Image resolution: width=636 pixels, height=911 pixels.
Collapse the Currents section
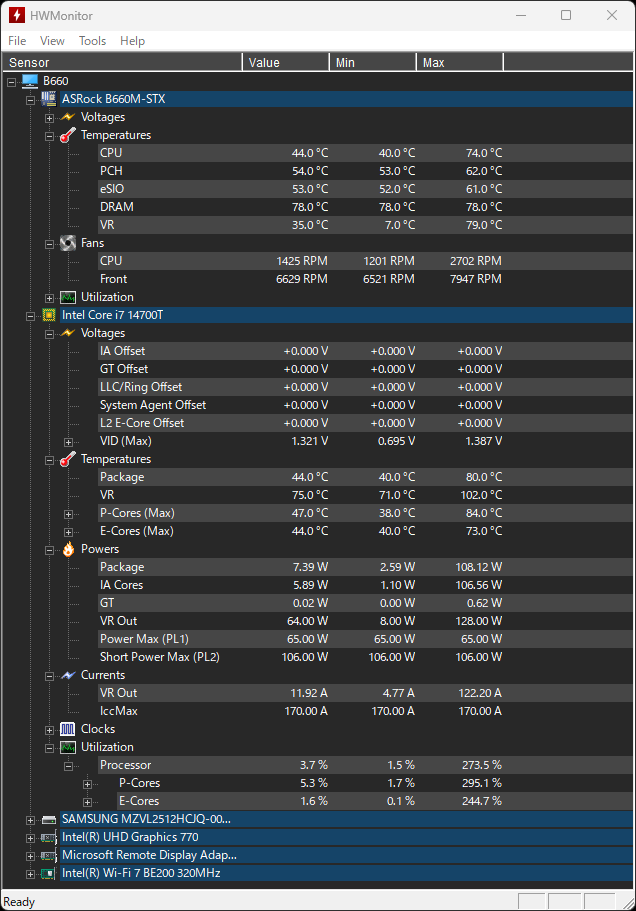[49, 676]
